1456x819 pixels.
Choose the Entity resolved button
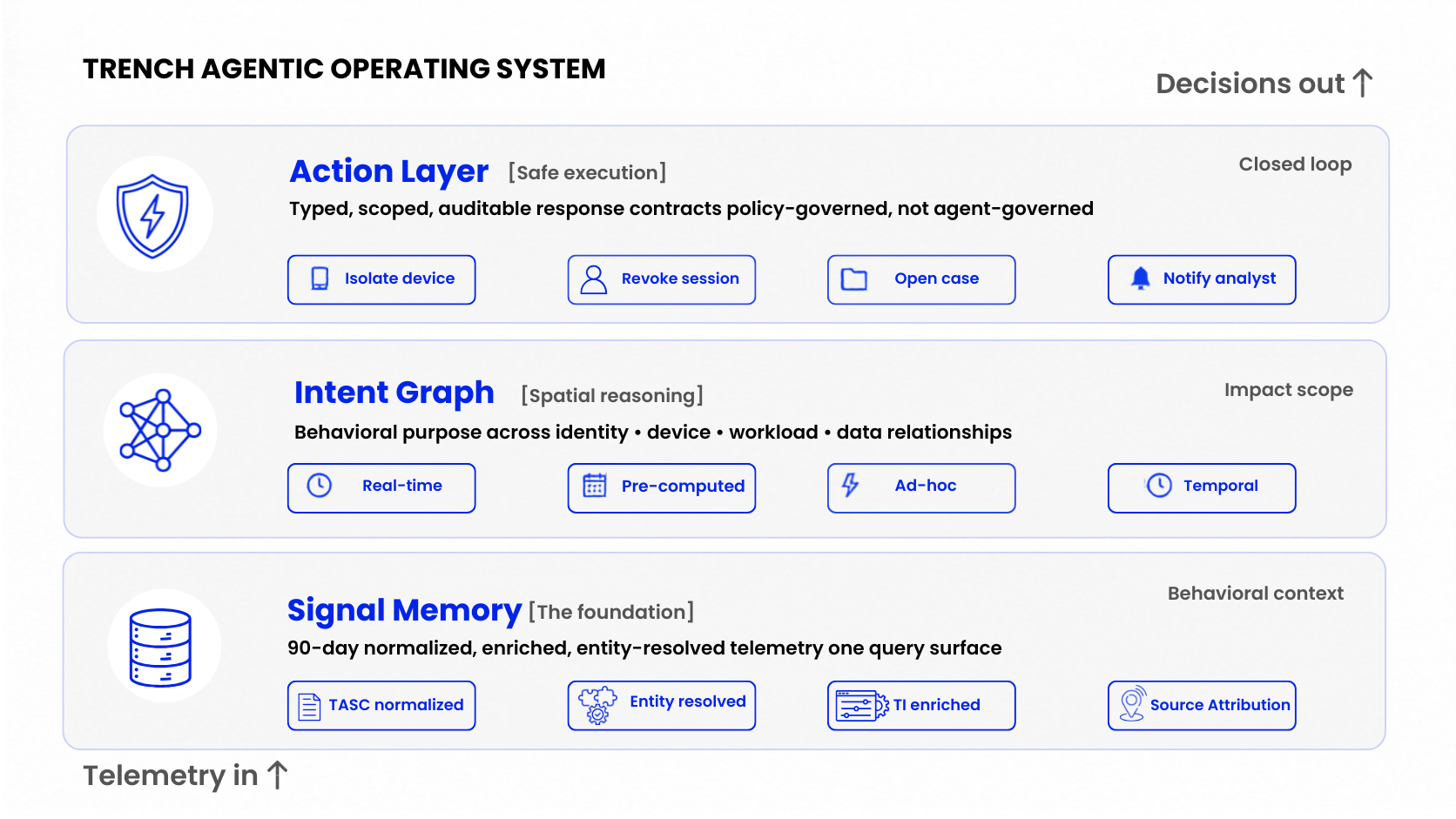tap(662, 706)
